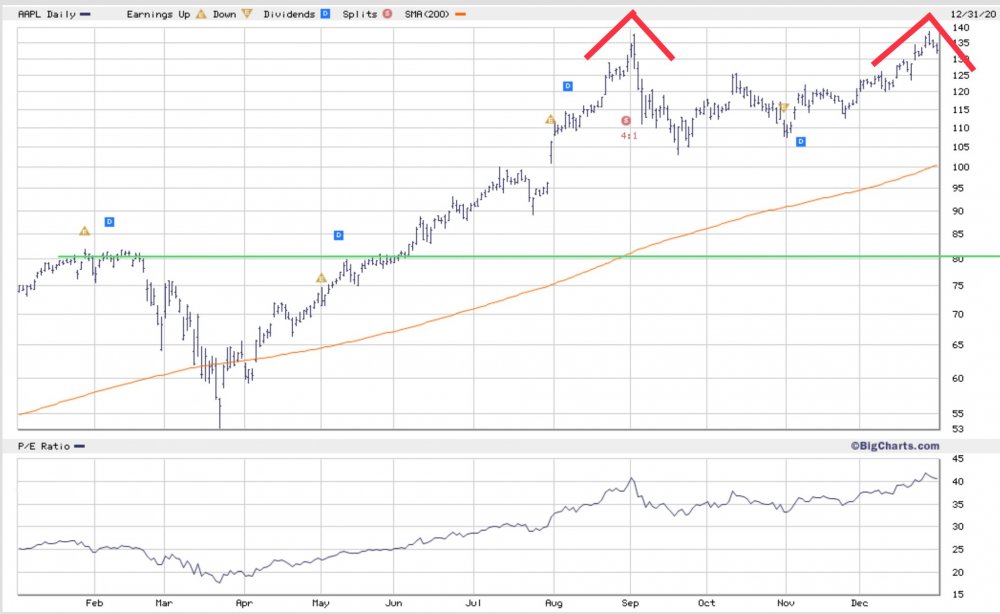Click the dash beside P/E Ratio label
This screenshot has height=614, width=1000.
pos(79,446)
